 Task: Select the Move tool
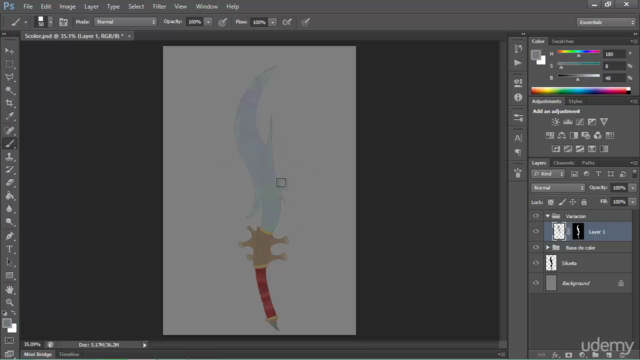(x=9, y=51)
